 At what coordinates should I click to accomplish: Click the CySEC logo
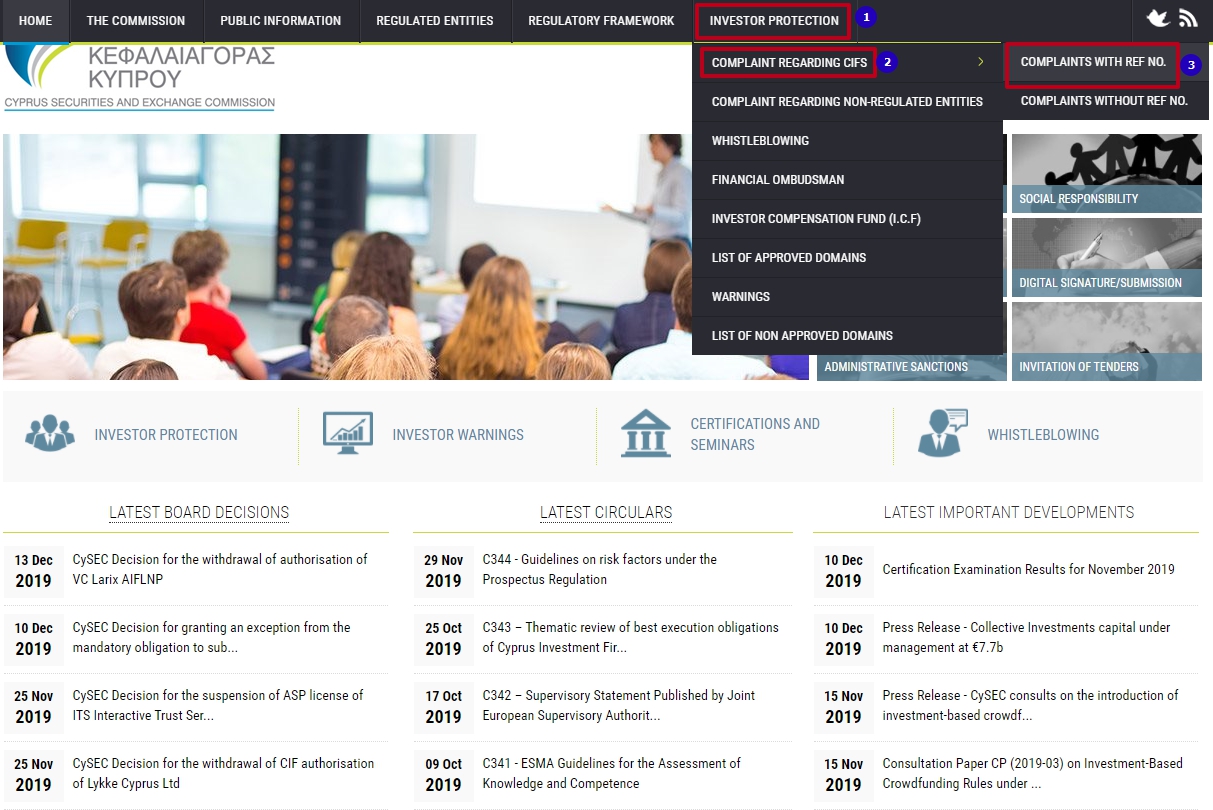coord(138,72)
